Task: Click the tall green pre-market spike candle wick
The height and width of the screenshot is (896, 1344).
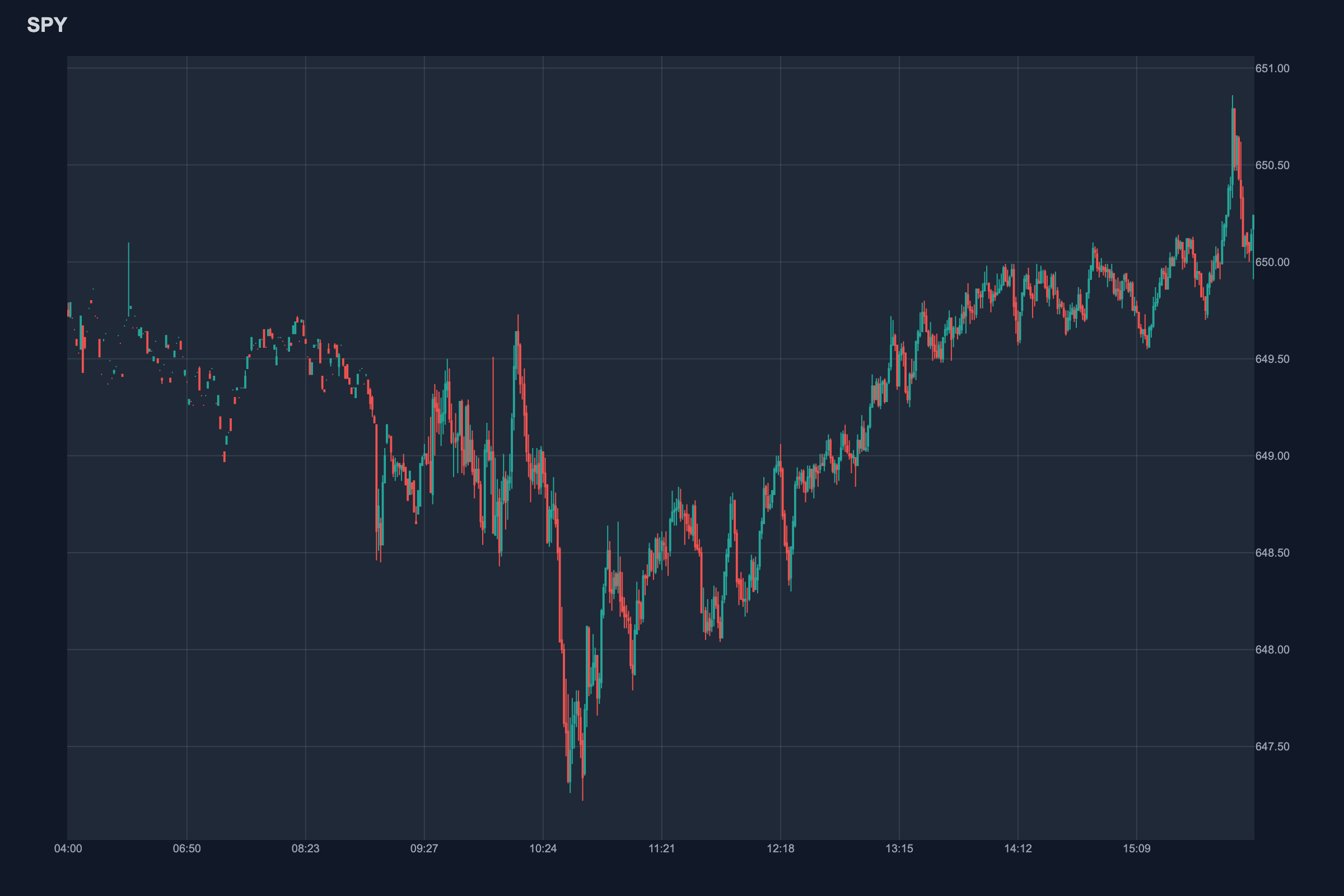Action: click(129, 274)
